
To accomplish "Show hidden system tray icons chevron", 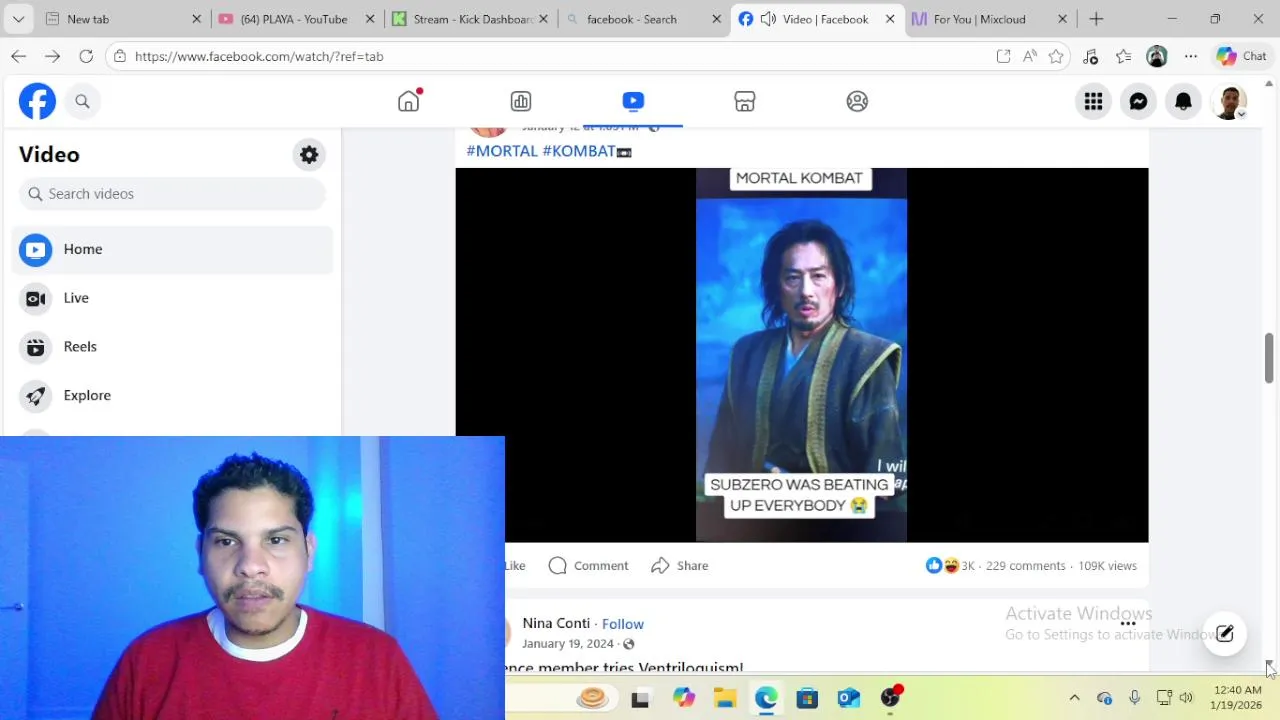I will click(1074, 698).
